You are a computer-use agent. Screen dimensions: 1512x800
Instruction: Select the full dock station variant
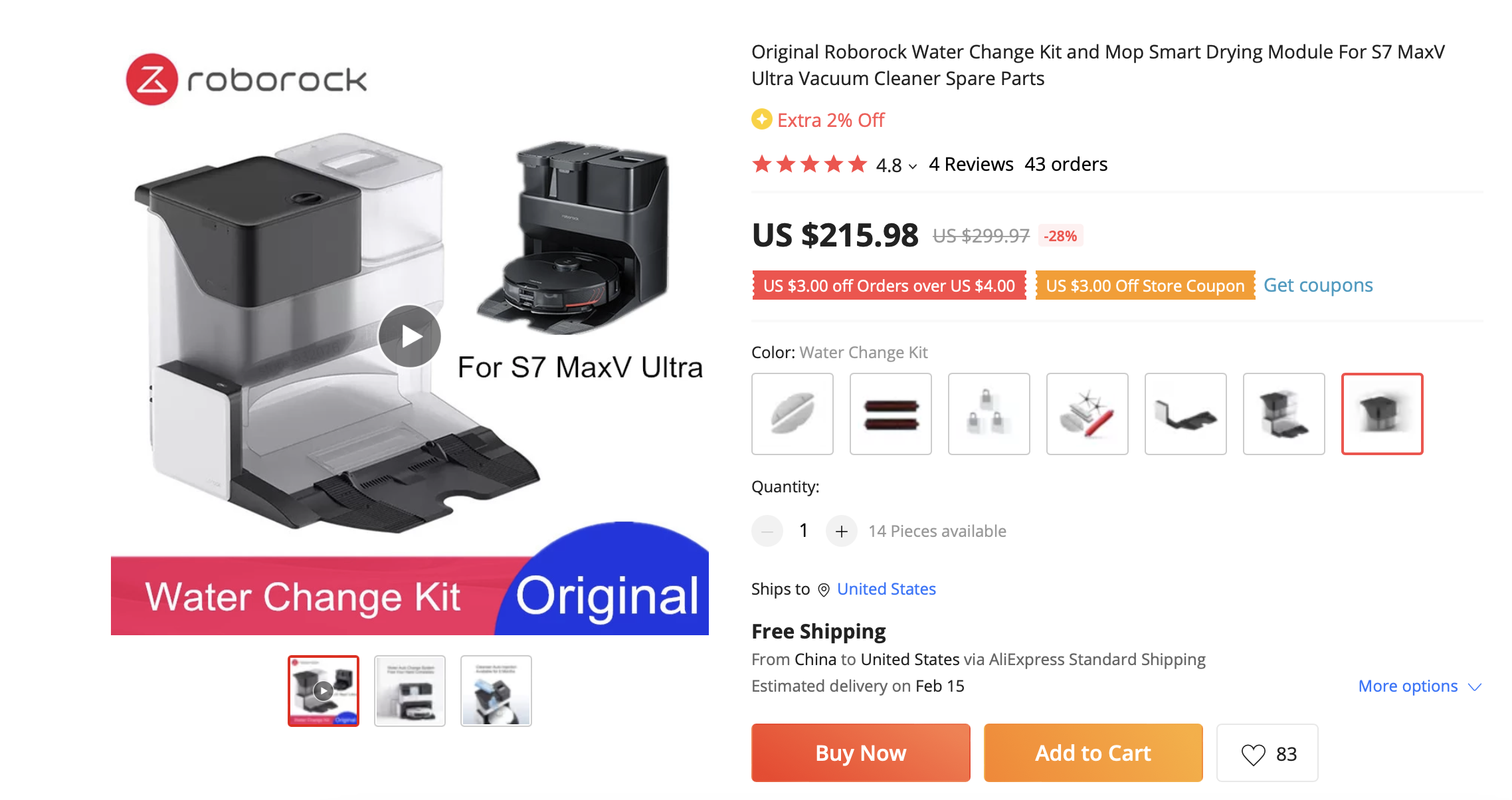tap(1284, 414)
